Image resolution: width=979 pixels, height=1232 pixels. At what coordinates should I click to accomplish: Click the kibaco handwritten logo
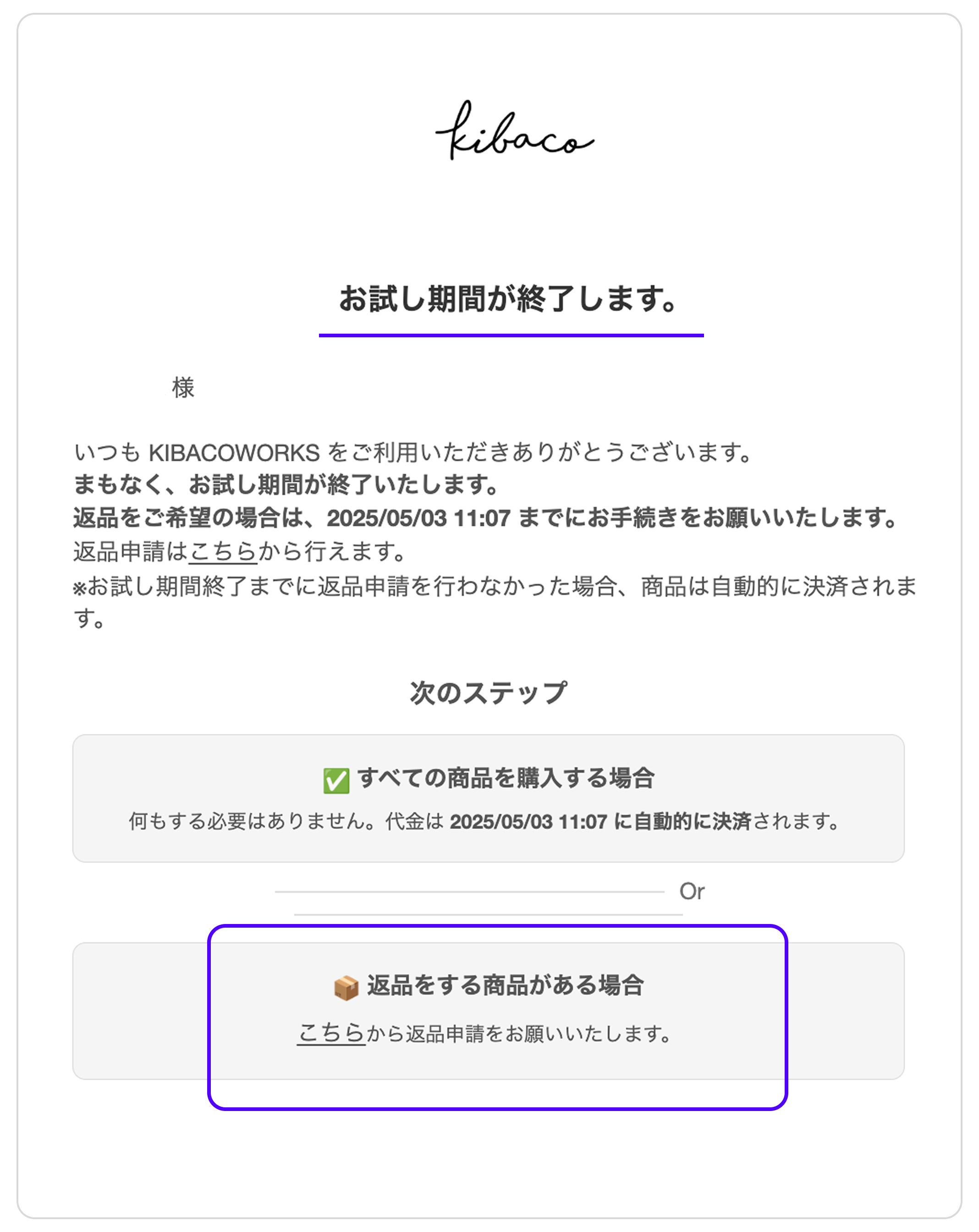coord(514,130)
